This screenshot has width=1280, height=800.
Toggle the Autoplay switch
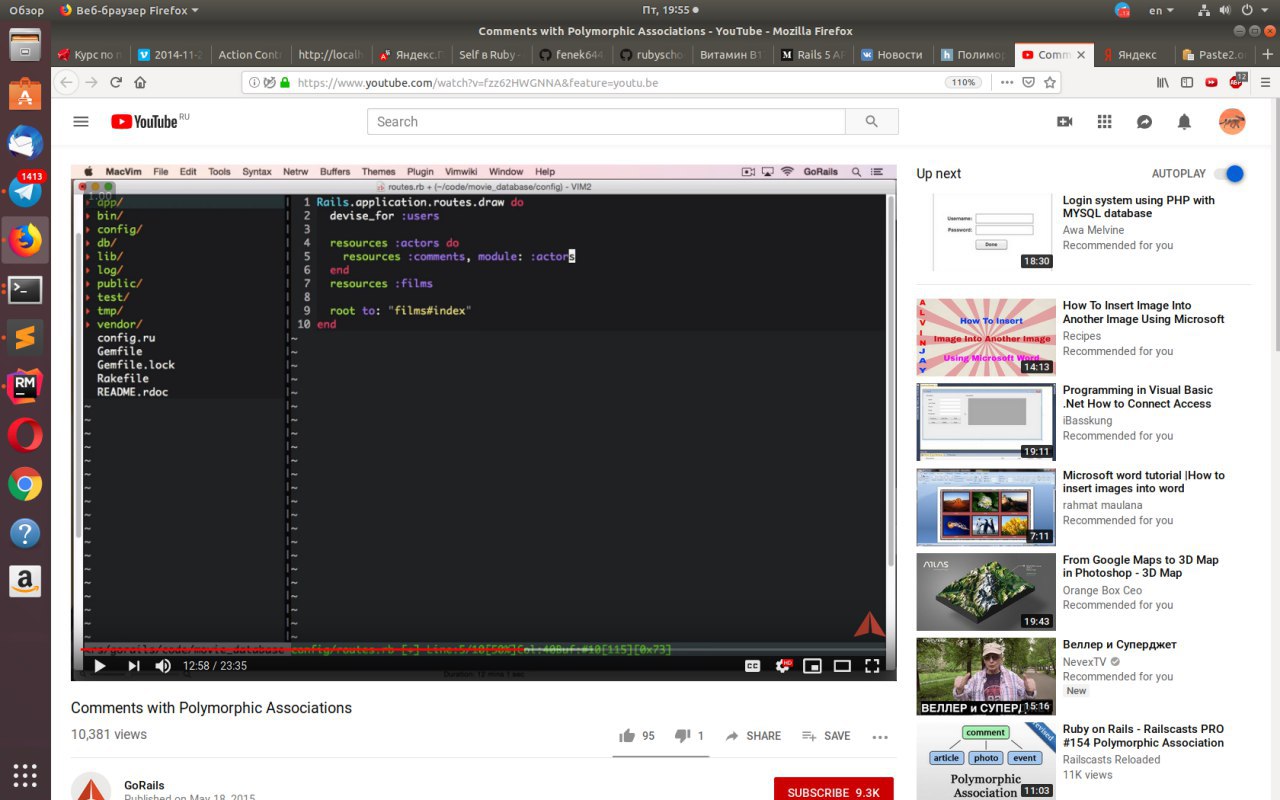click(1229, 173)
